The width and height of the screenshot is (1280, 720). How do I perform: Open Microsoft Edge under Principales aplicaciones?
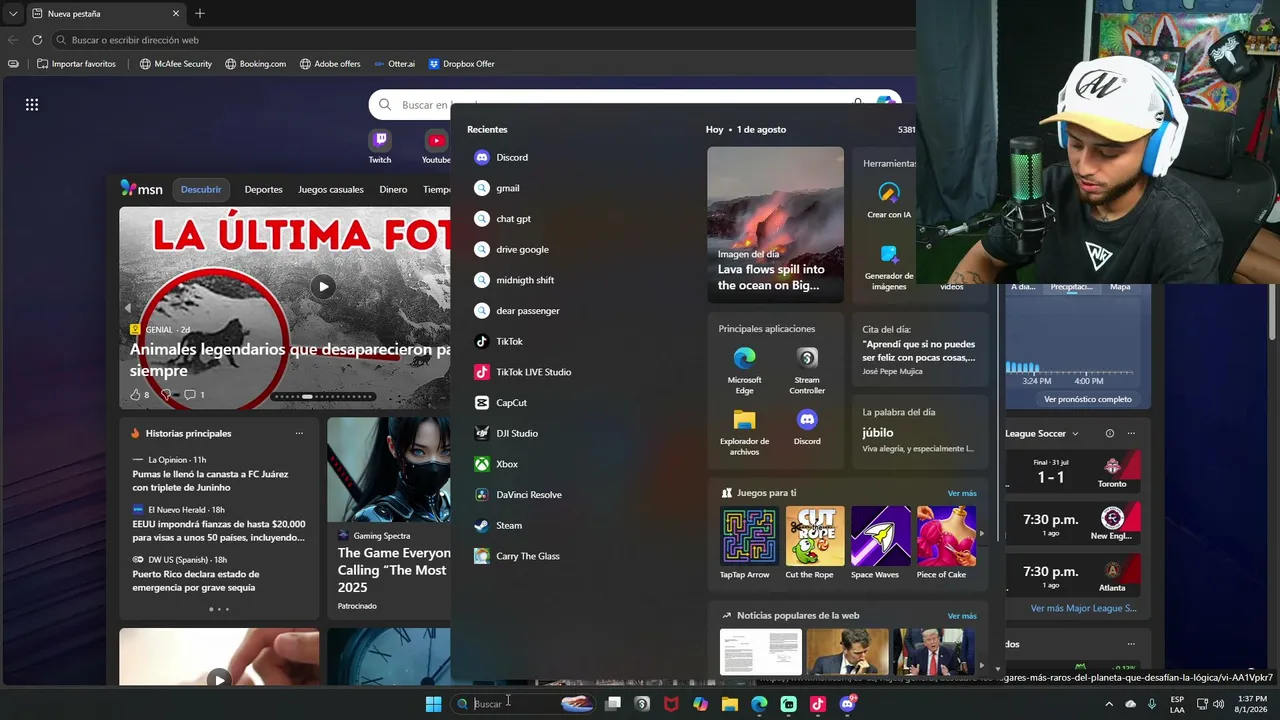pos(744,370)
